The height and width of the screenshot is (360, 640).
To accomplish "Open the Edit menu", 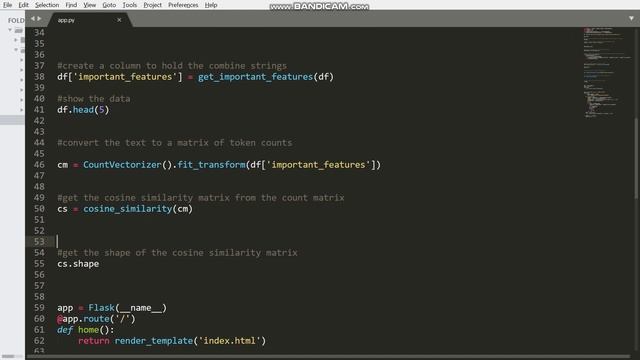I will click(x=23, y=5).
